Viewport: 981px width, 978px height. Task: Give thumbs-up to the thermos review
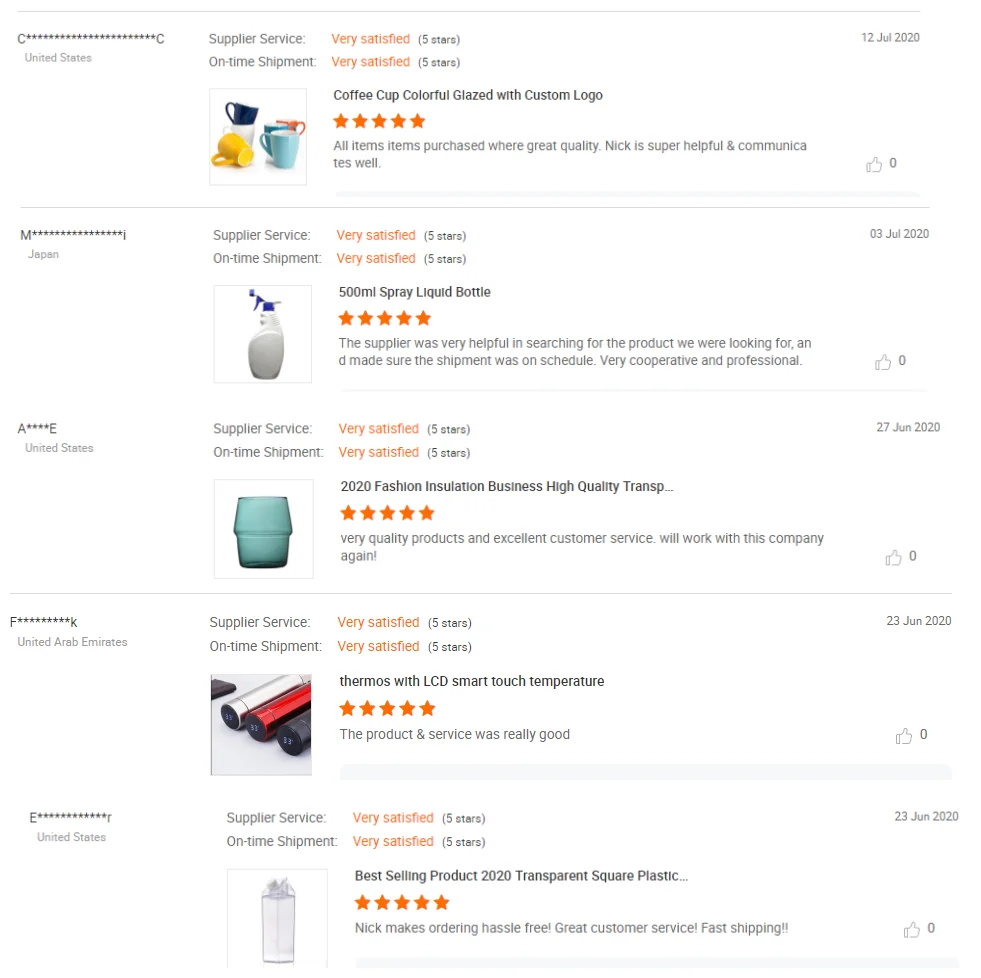[903, 735]
